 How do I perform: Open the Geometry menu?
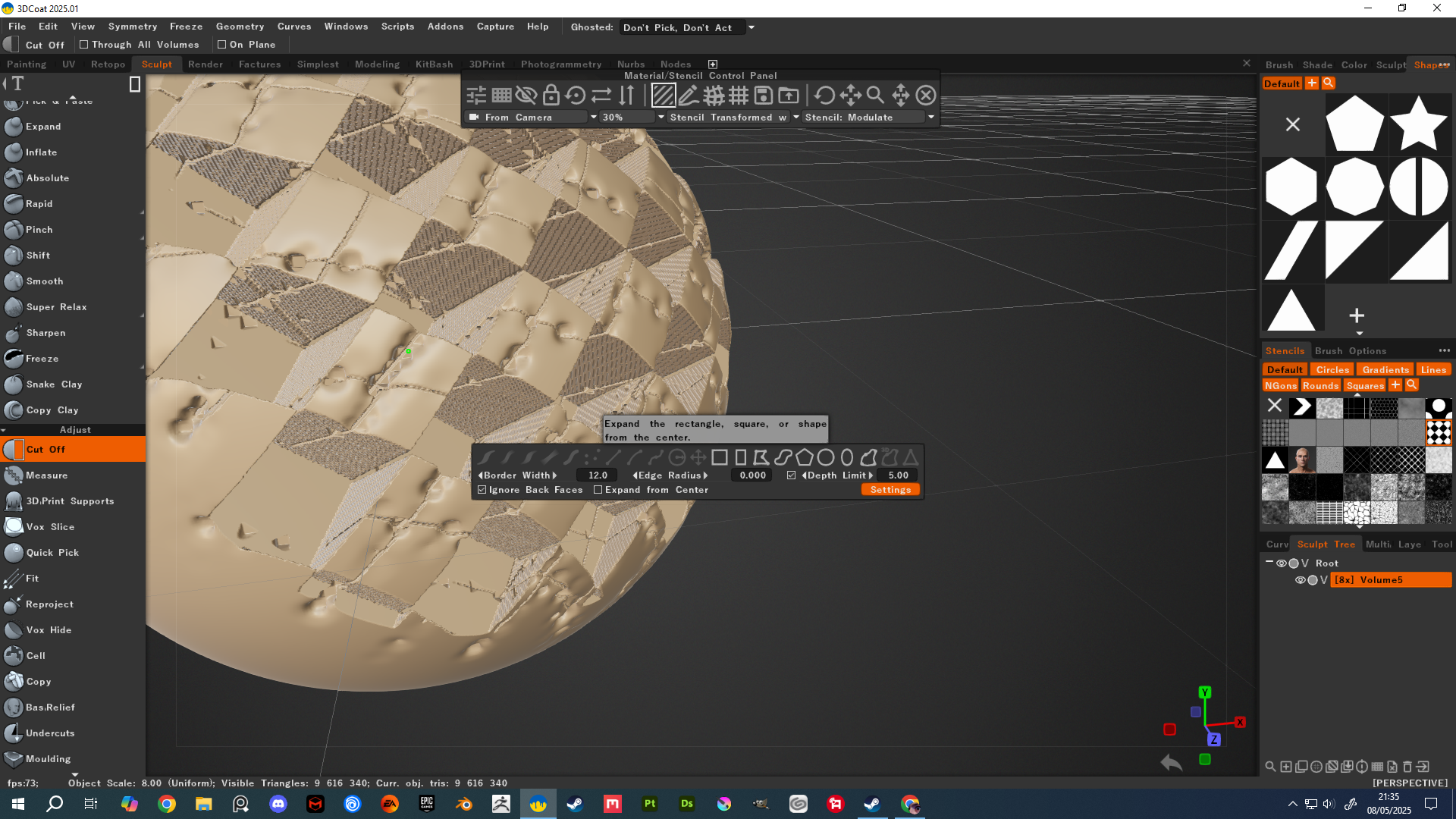pos(240,27)
